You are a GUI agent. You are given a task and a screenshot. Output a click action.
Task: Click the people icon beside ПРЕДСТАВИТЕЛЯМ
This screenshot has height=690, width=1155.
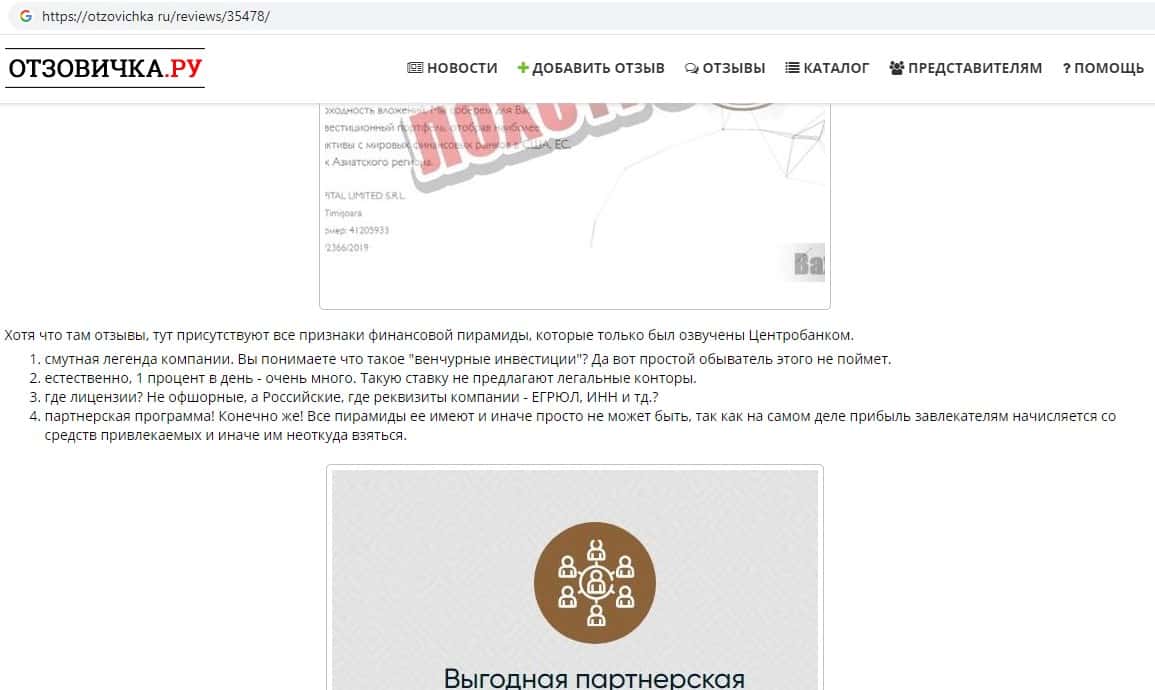point(896,68)
